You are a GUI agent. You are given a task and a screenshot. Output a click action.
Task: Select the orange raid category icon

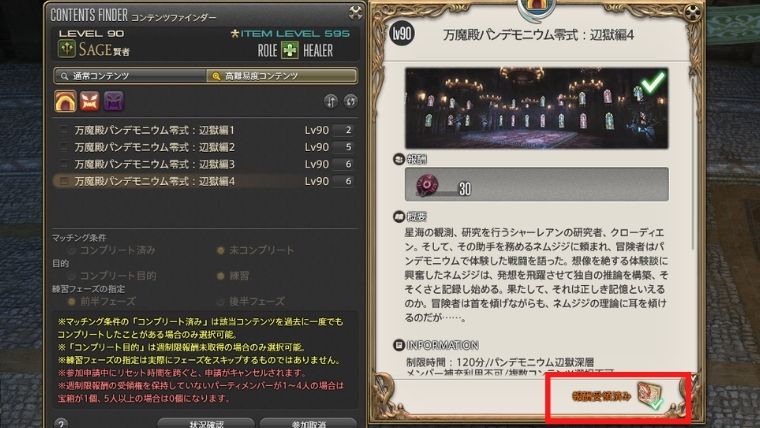tap(65, 101)
